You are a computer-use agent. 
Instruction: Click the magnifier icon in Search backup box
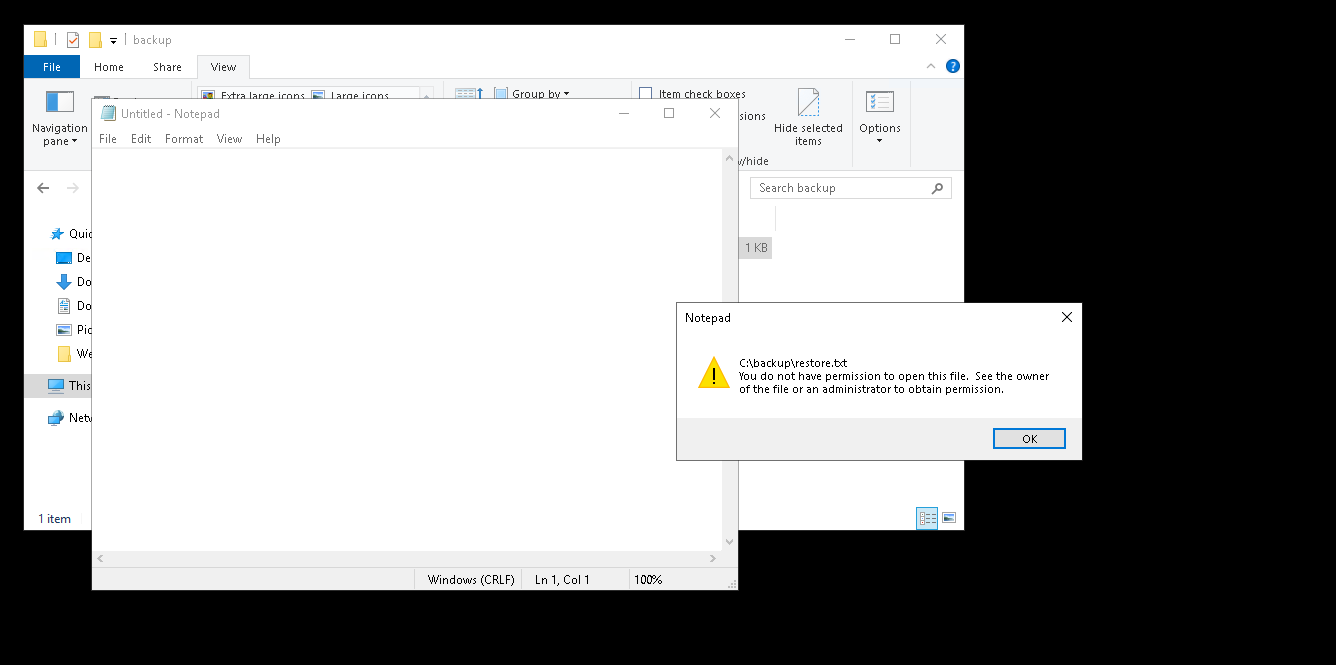[x=937, y=188]
